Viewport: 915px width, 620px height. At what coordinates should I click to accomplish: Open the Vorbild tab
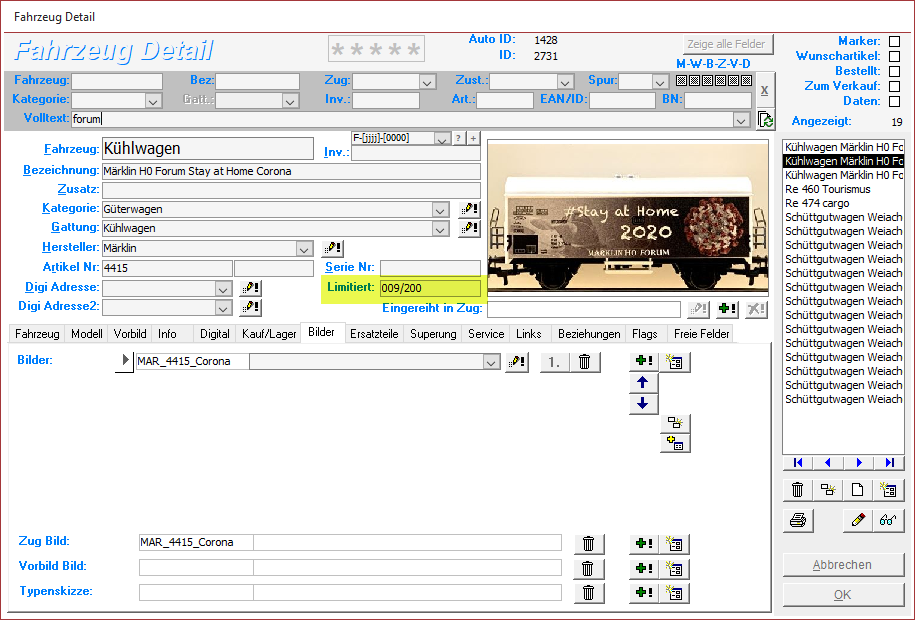pos(130,334)
